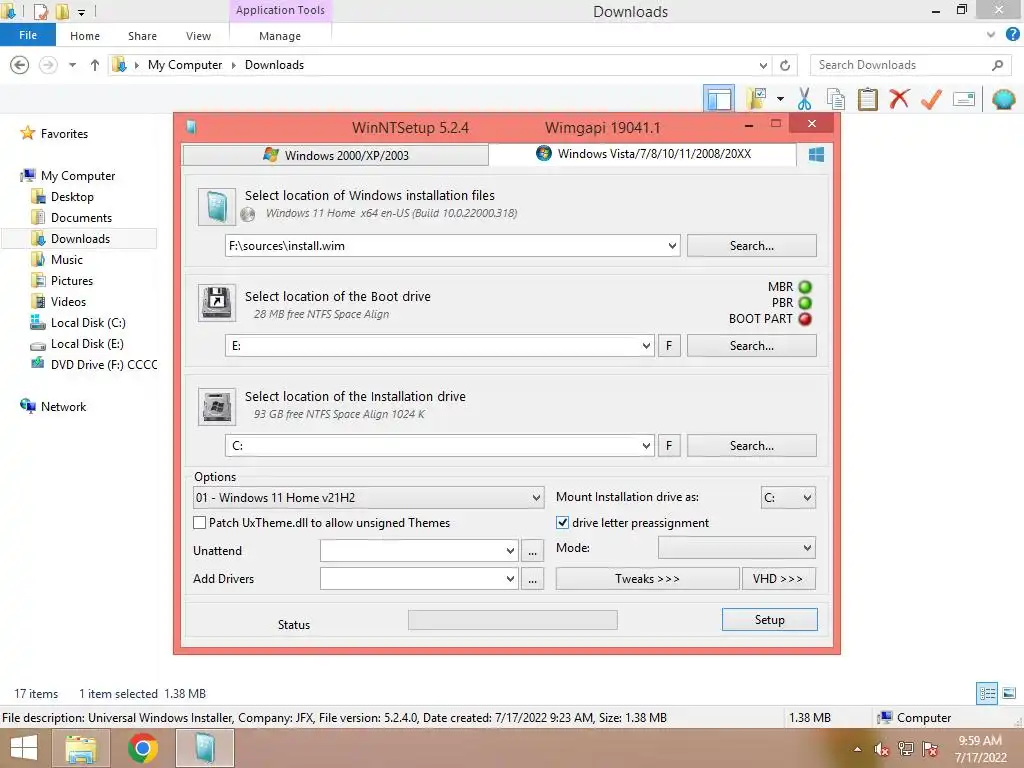Open the VHD >>> options

pos(778,579)
